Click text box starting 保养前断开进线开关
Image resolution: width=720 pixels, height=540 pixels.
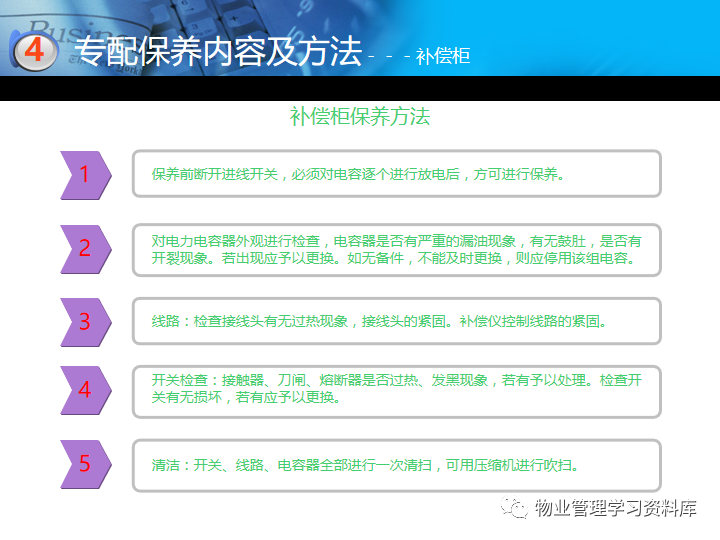[x=397, y=174]
